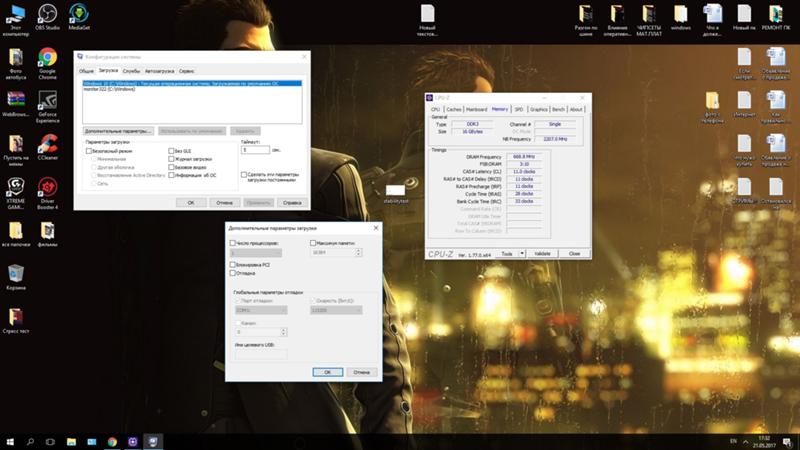The width and height of the screenshot is (800, 450).
Task: Switch to the Сервис tab
Action: (186, 71)
